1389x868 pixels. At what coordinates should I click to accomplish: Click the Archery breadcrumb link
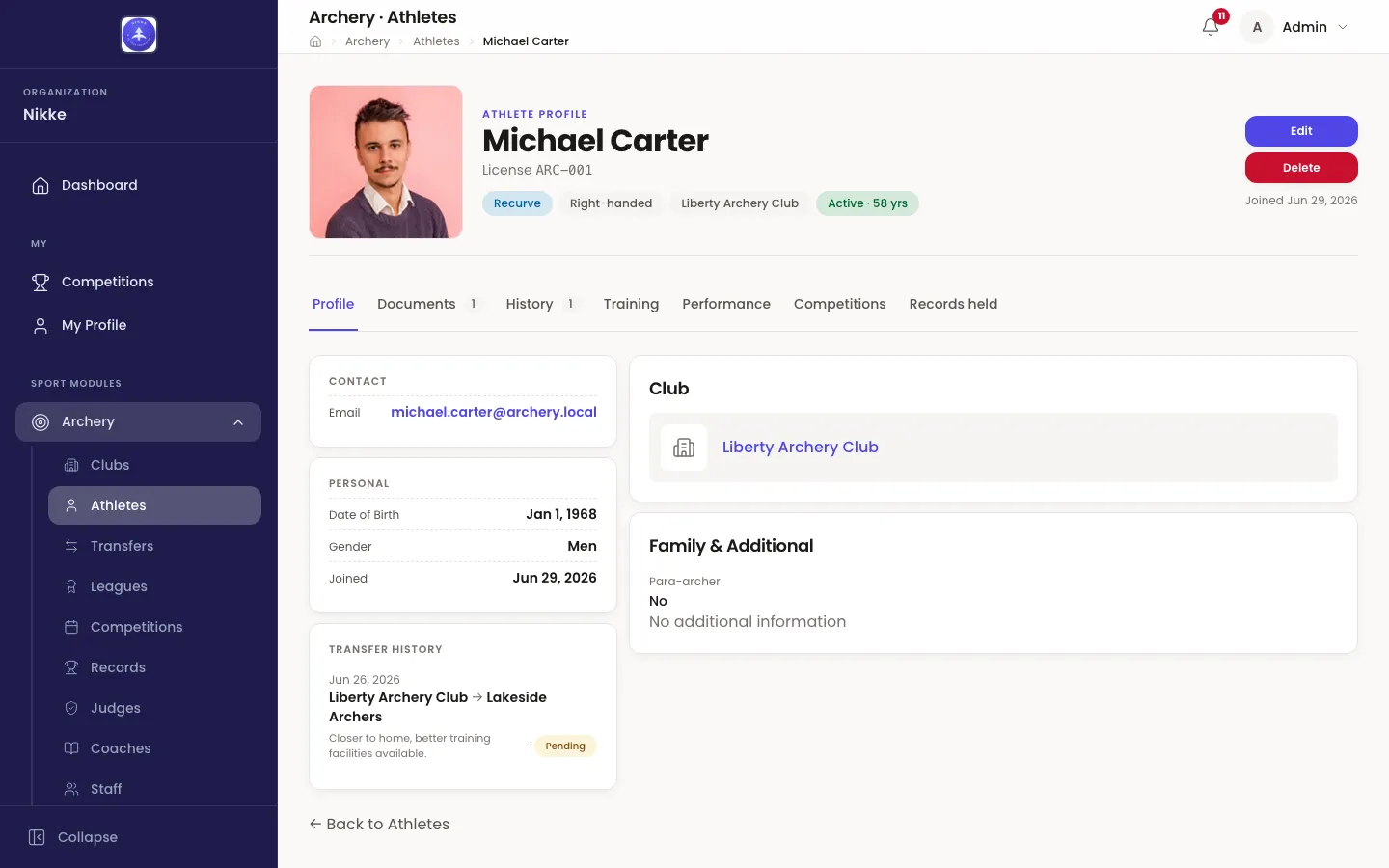click(368, 41)
